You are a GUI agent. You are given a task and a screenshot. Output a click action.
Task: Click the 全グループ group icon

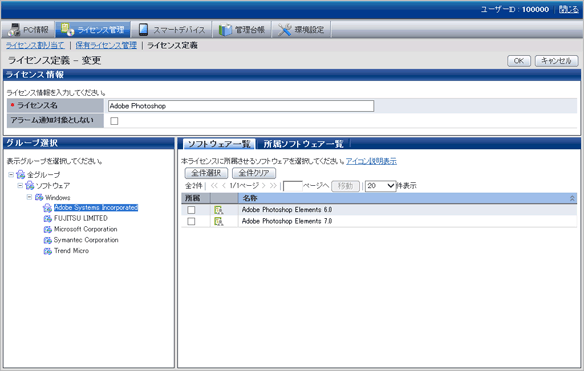coord(21,175)
